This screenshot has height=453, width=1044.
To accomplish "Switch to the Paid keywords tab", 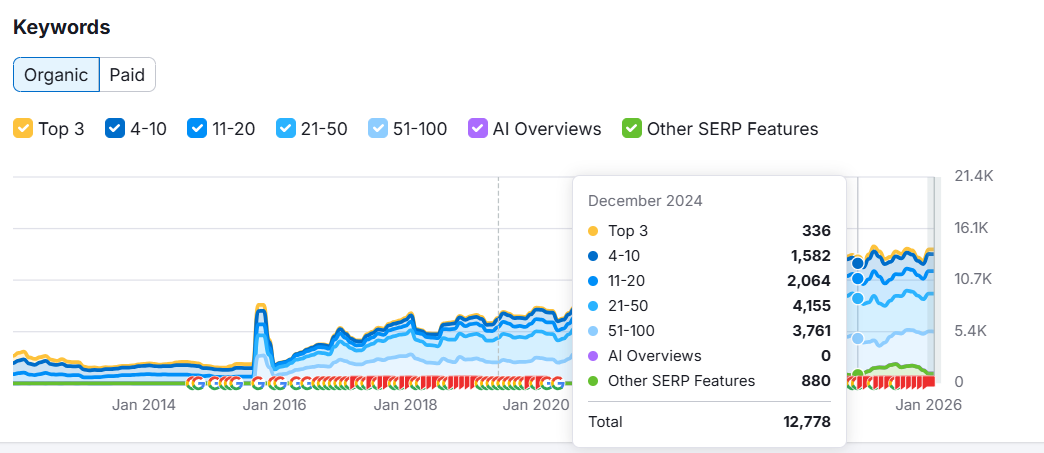I will pos(127,74).
